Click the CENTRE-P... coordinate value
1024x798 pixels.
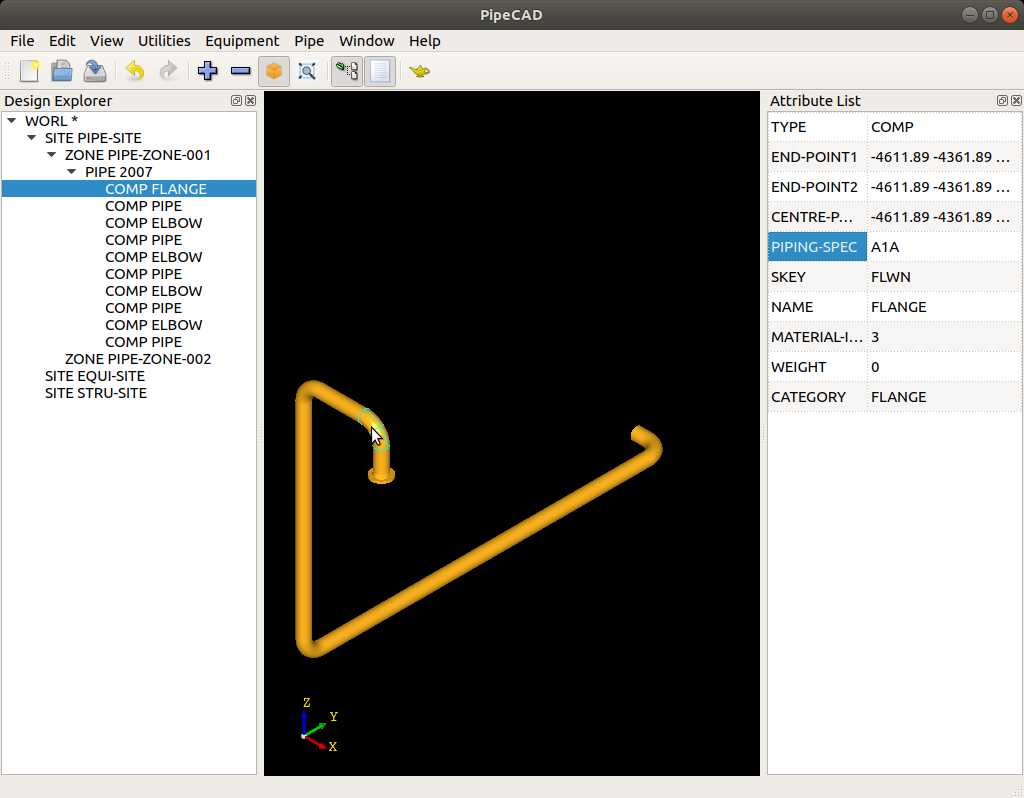point(944,217)
